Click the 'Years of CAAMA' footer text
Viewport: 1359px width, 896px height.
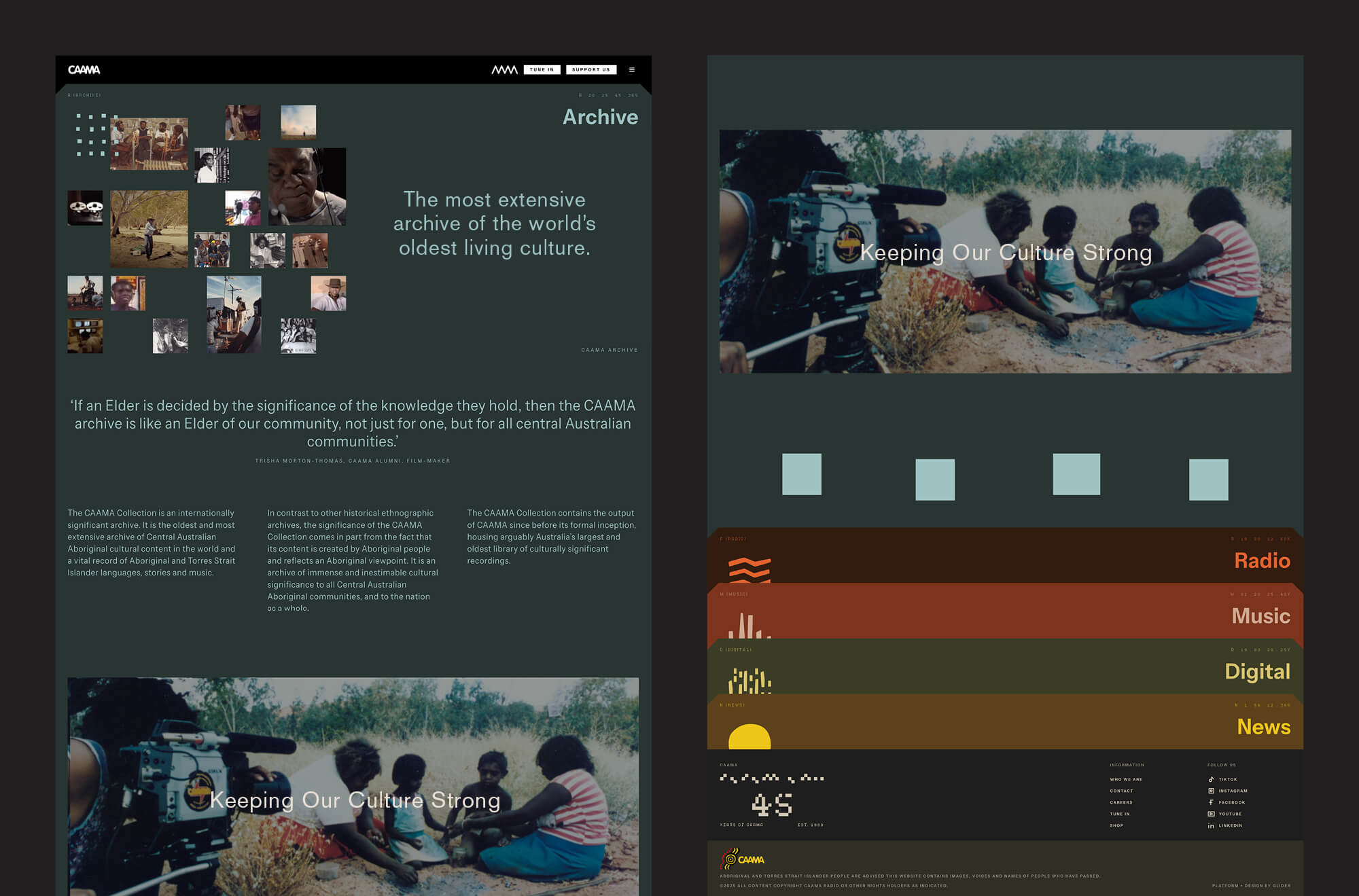coord(741,825)
